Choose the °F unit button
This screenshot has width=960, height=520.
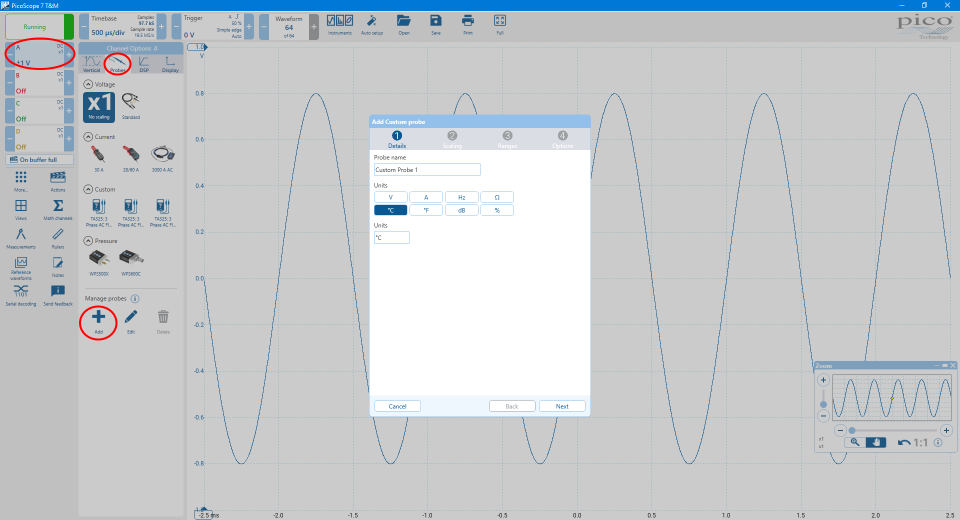[x=426, y=210]
